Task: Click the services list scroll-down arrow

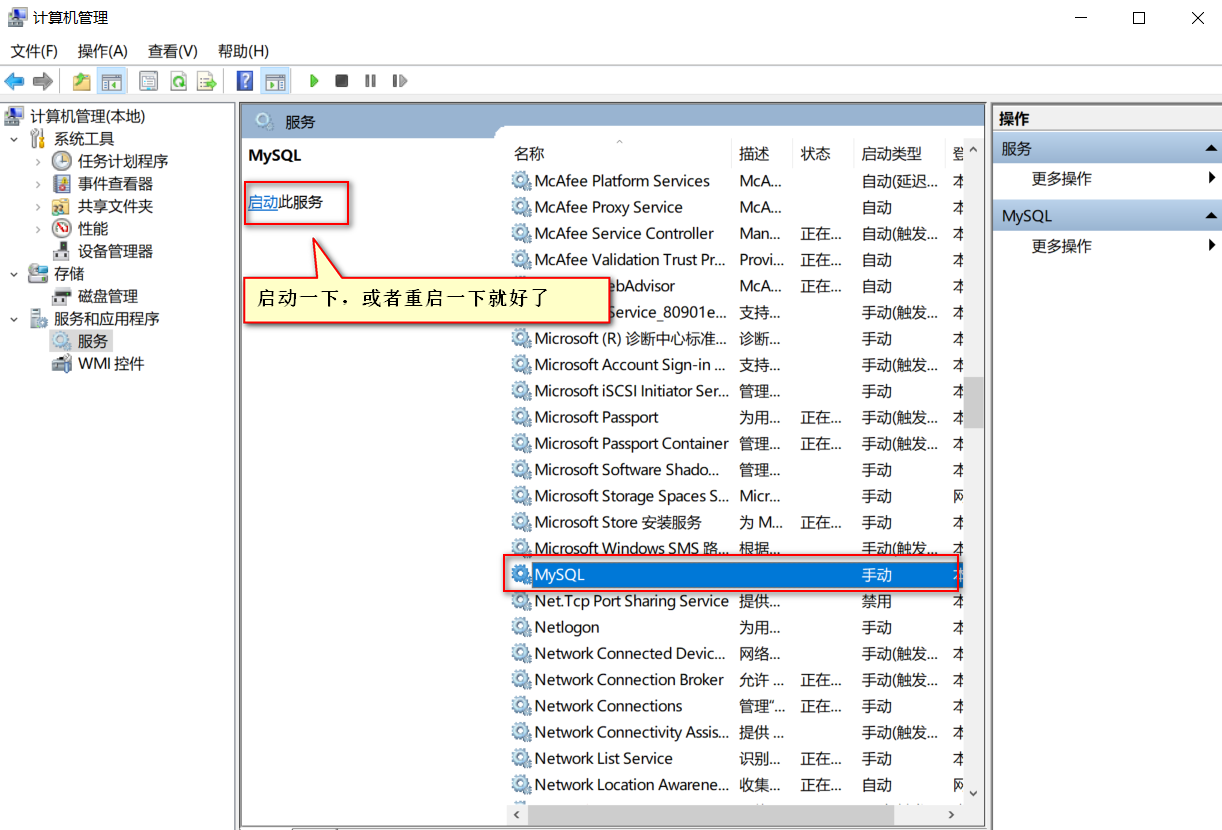Action: 974,792
